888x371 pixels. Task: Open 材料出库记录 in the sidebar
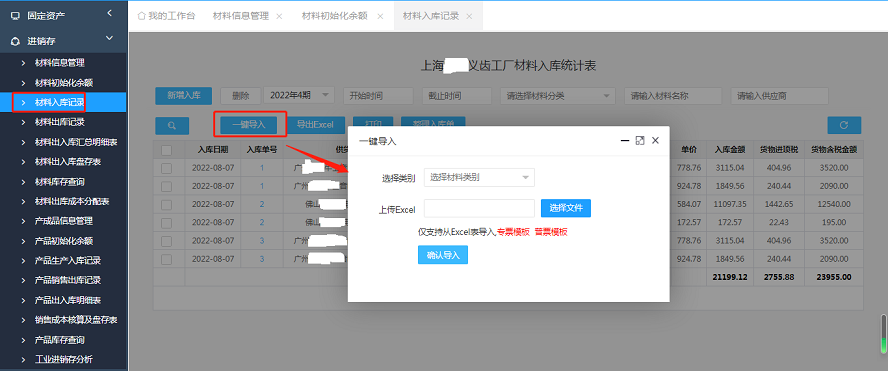click(x=59, y=122)
